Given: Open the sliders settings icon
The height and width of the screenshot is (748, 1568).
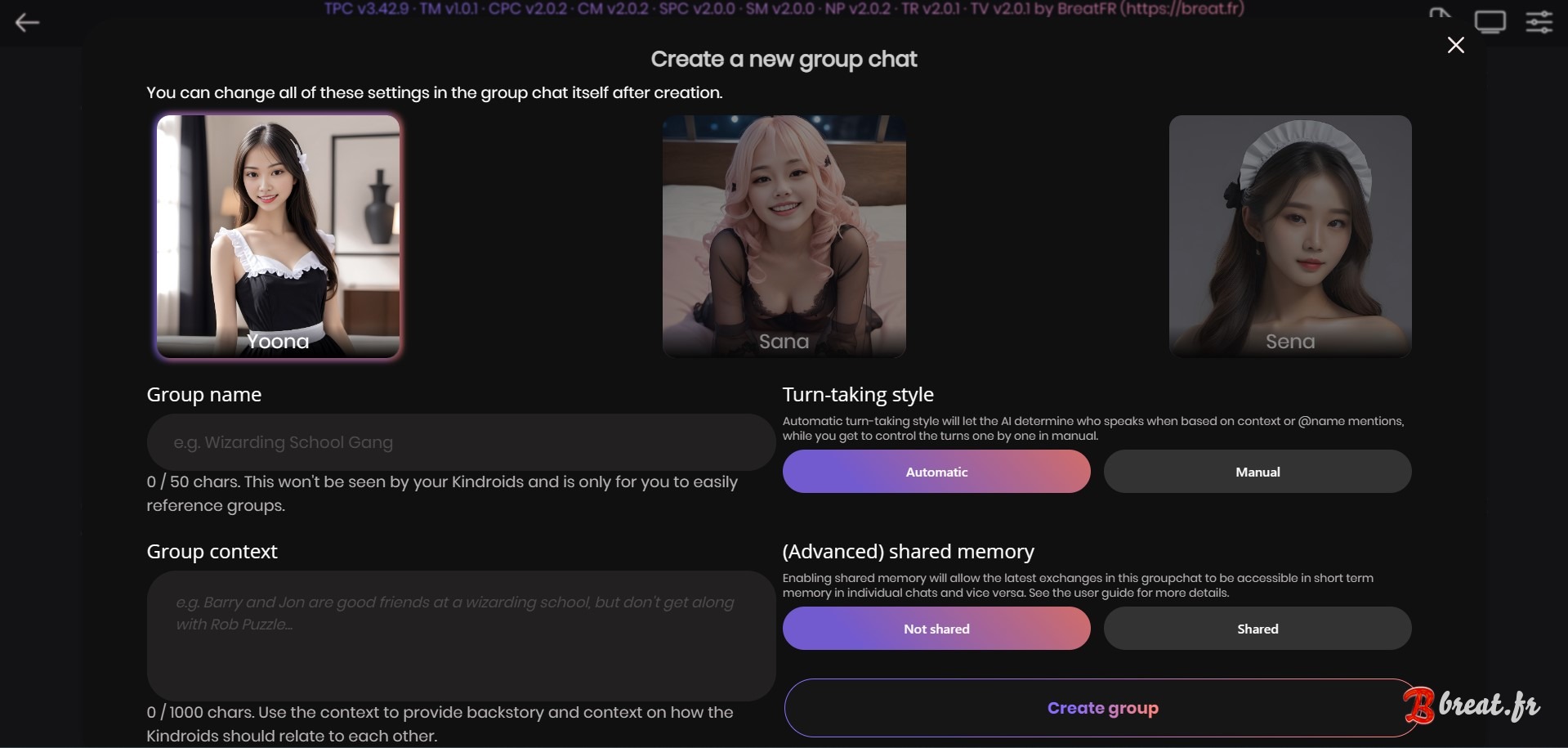Looking at the screenshot, I should click(1539, 22).
